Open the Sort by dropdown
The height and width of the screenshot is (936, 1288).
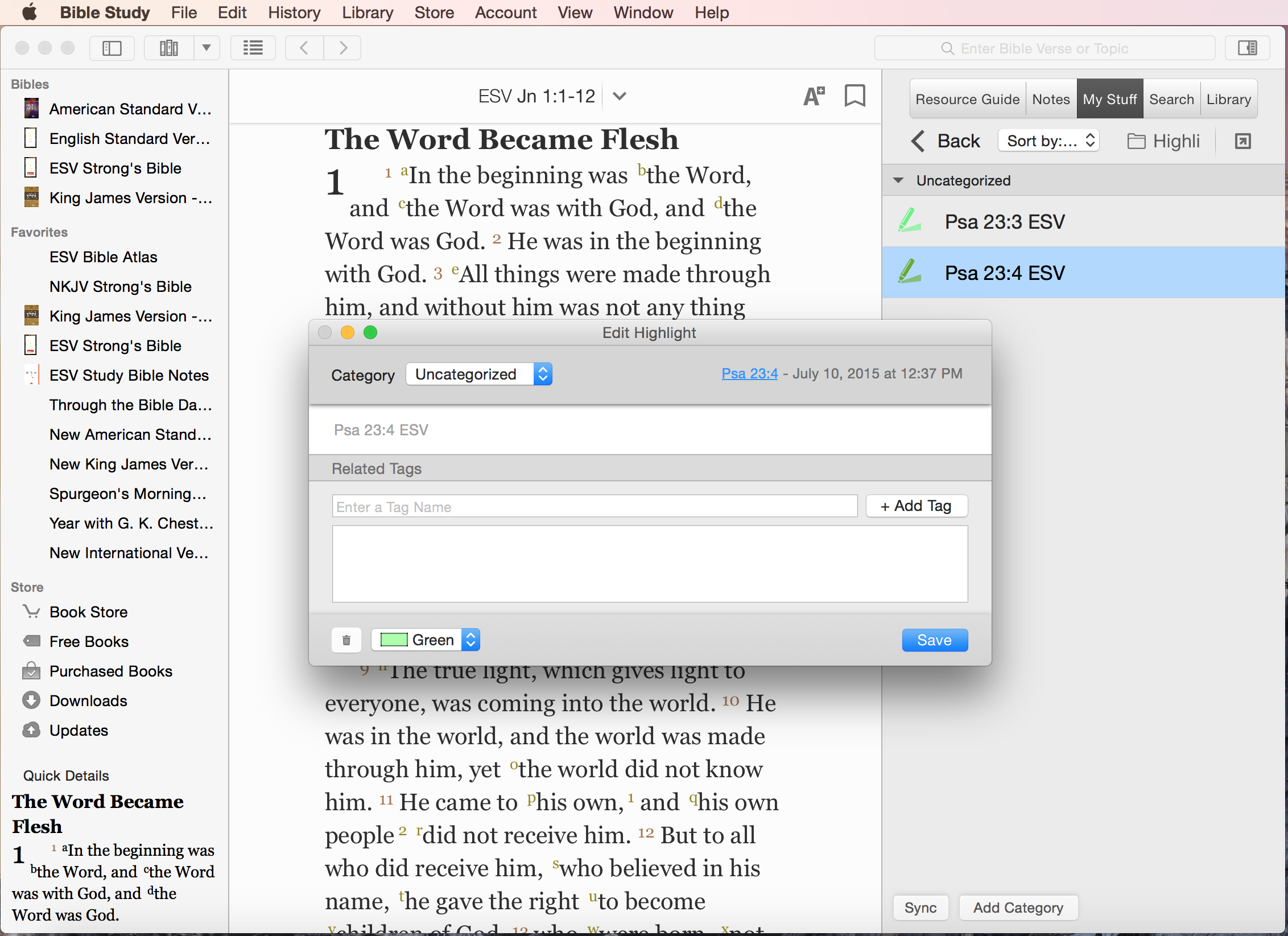1048,141
